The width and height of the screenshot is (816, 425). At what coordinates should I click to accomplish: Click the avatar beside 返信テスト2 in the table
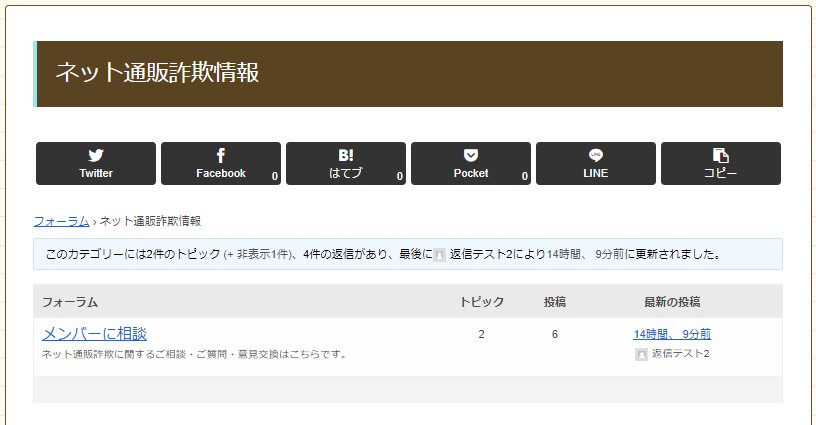click(641, 354)
